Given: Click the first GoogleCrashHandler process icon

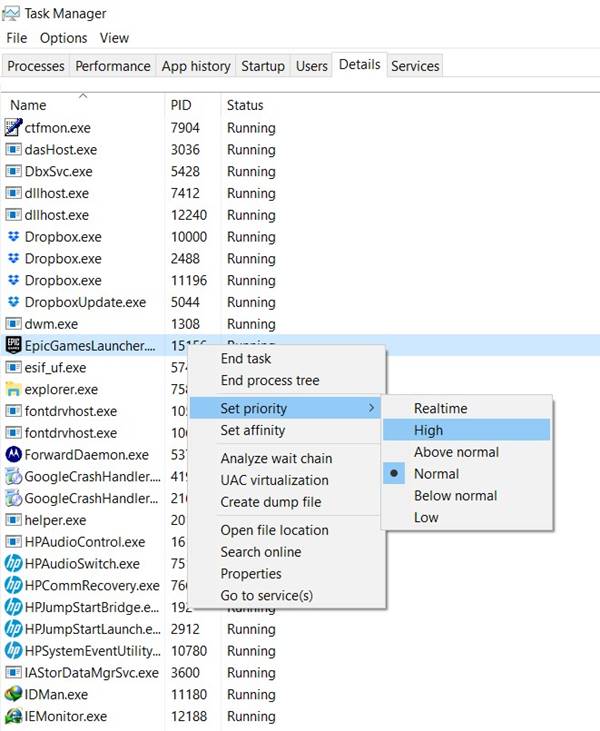Looking at the screenshot, I should (14, 476).
